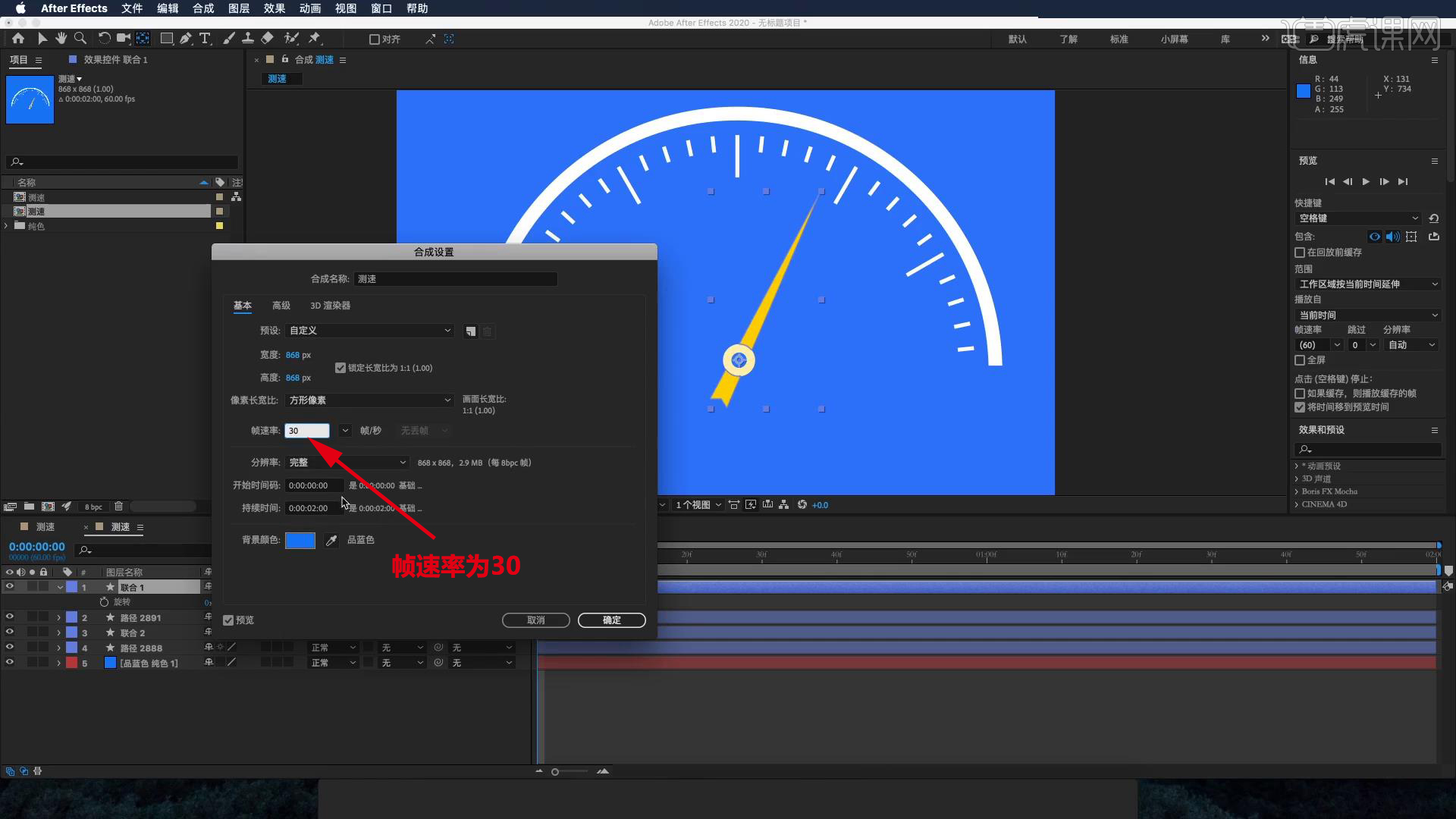The width and height of the screenshot is (1456, 819).
Task: Select the Brush tool
Action: pyautogui.click(x=228, y=39)
